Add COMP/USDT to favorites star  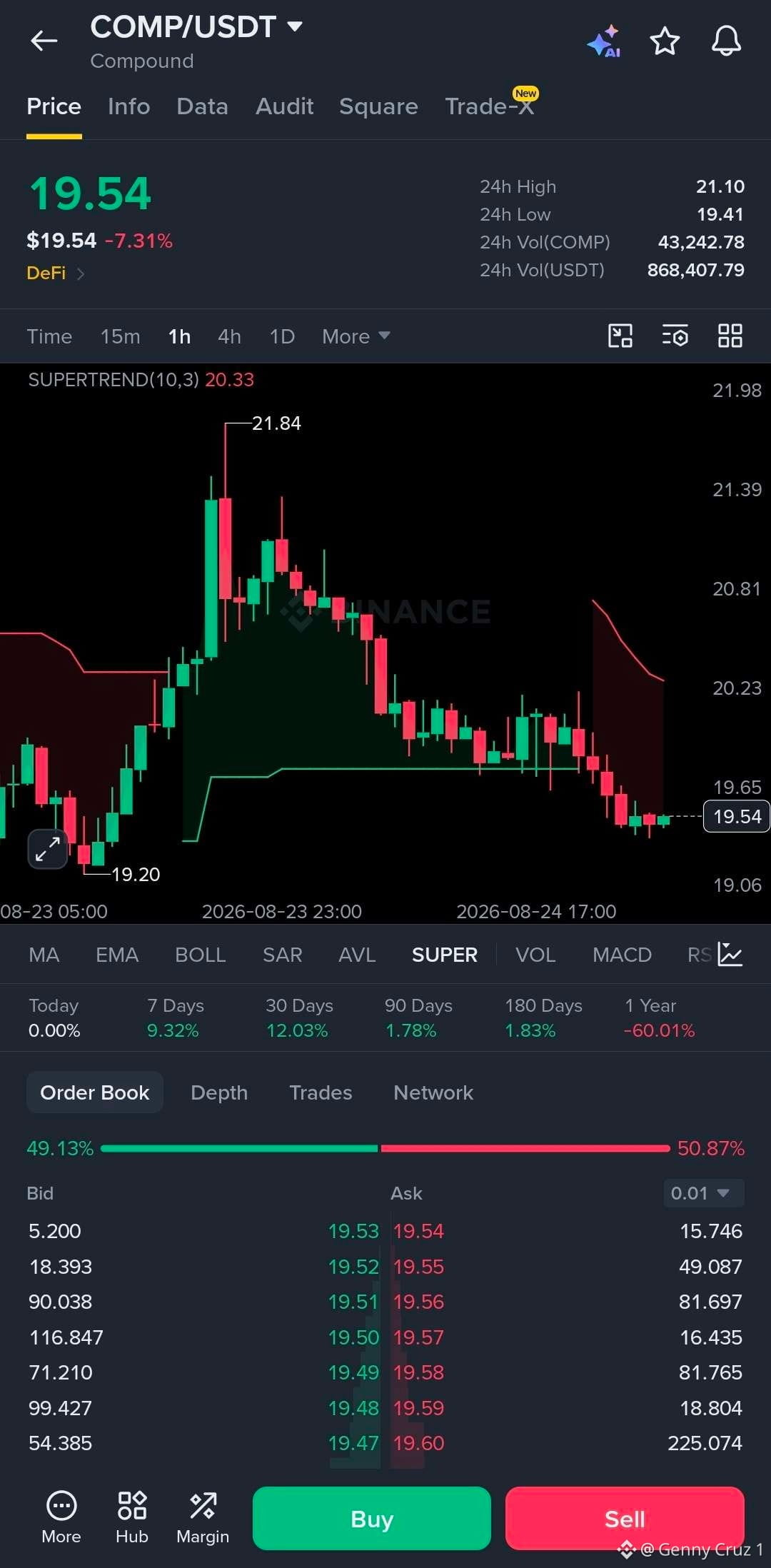[x=665, y=41]
